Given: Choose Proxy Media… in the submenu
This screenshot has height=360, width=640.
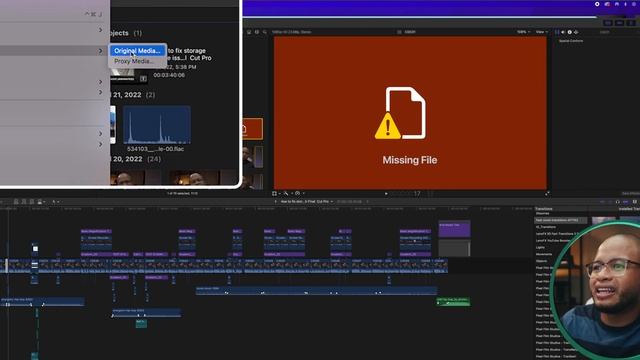Looking at the screenshot, I should point(134,61).
